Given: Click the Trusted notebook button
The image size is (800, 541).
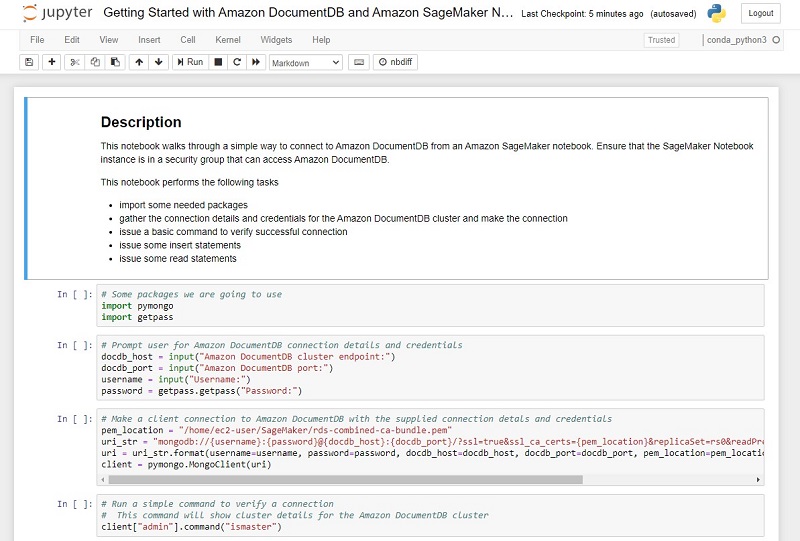Looking at the screenshot, I should click(661, 40).
